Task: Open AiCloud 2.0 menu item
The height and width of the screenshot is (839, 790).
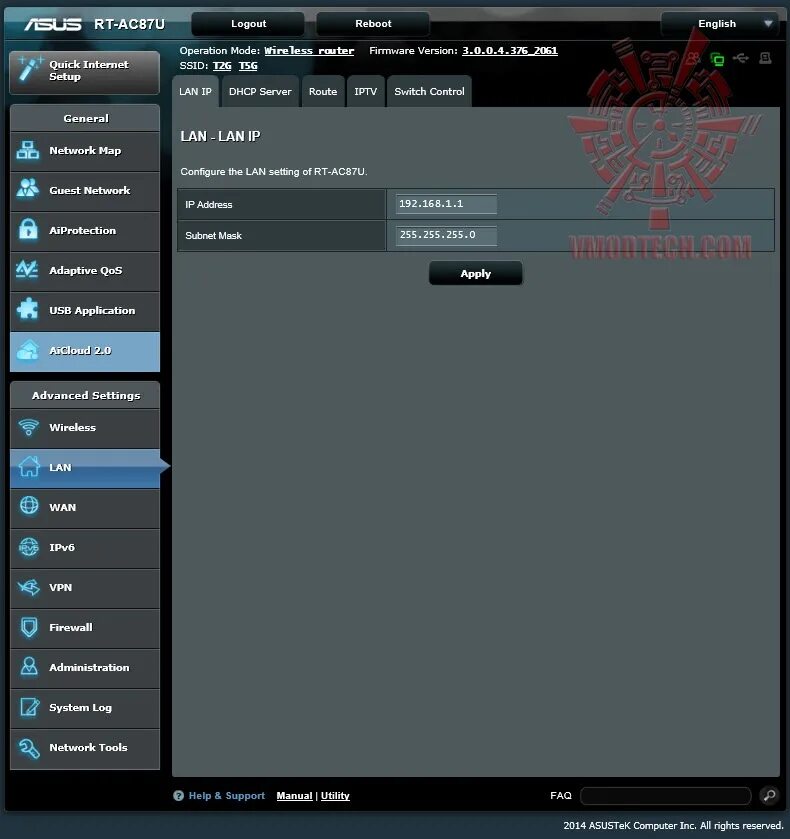Action: (x=85, y=352)
